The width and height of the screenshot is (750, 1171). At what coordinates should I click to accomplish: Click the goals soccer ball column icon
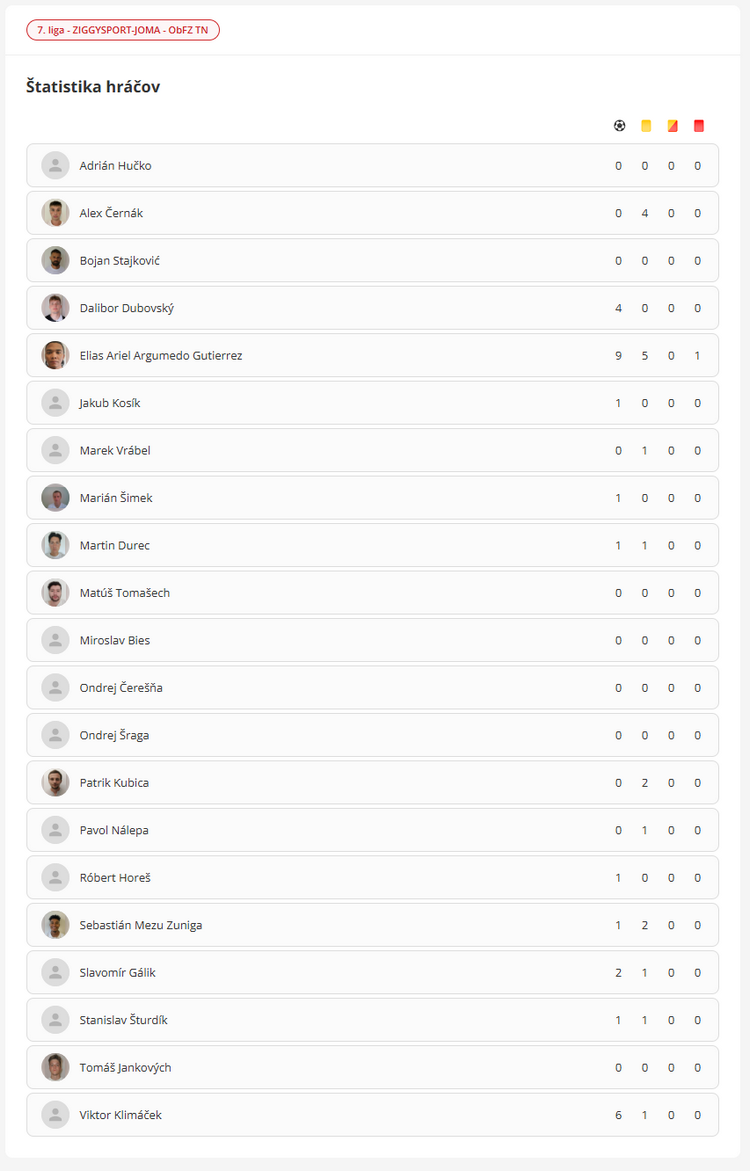[x=619, y=126]
